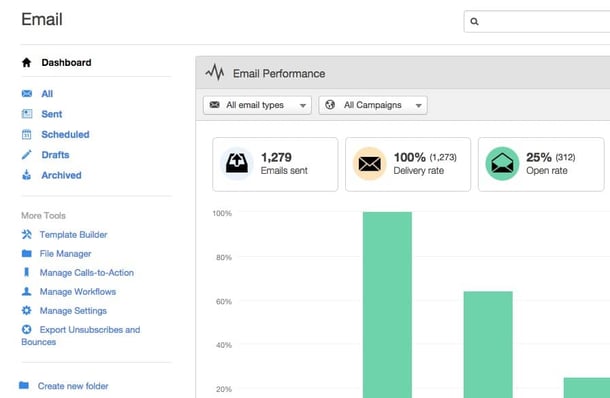Open the Manage Workflows link

(78, 292)
